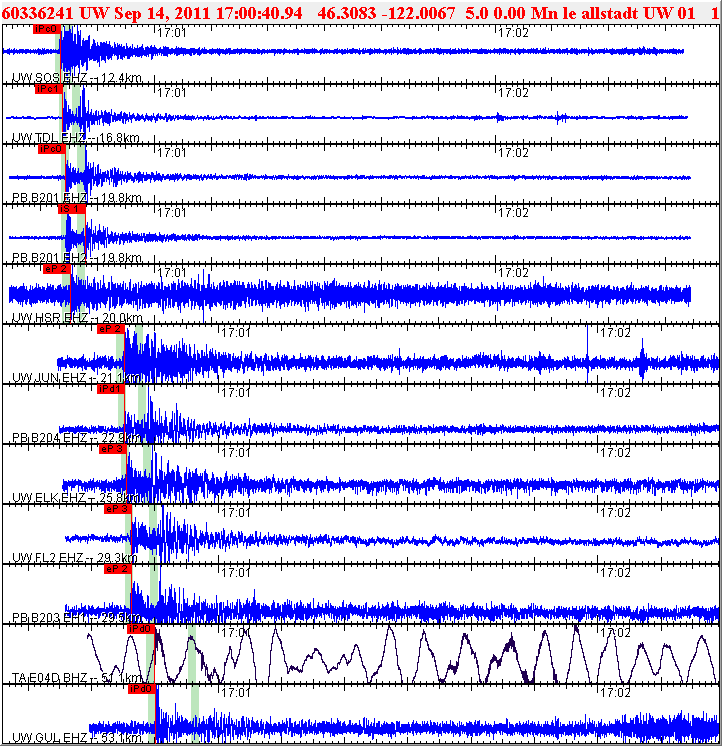The image size is (722, 746).
Task: Select the iPc0 pick marker on SOS trace
Action: (x=47, y=29)
